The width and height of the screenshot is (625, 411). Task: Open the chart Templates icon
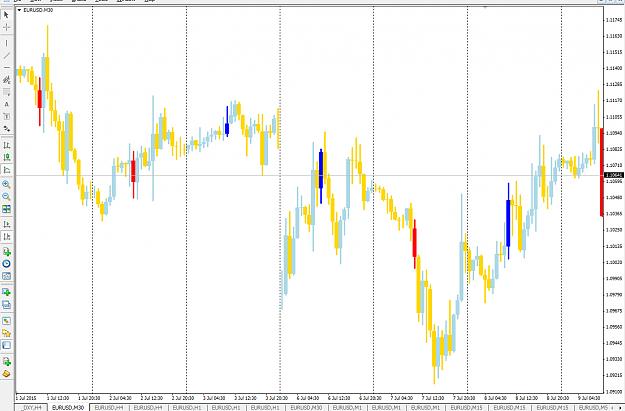tap(6, 276)
